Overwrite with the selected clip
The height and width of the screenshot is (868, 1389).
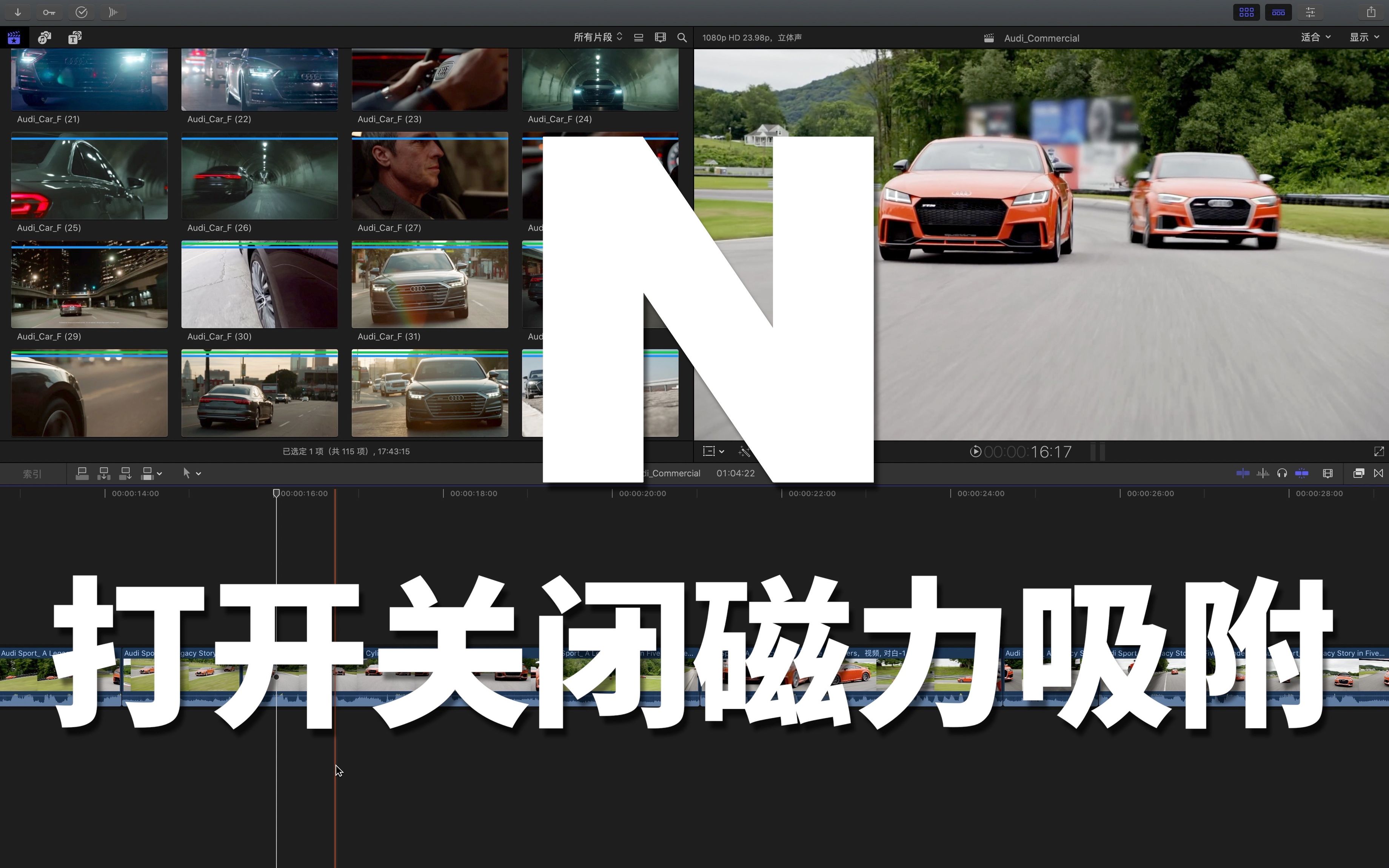(x=147, y=474)
